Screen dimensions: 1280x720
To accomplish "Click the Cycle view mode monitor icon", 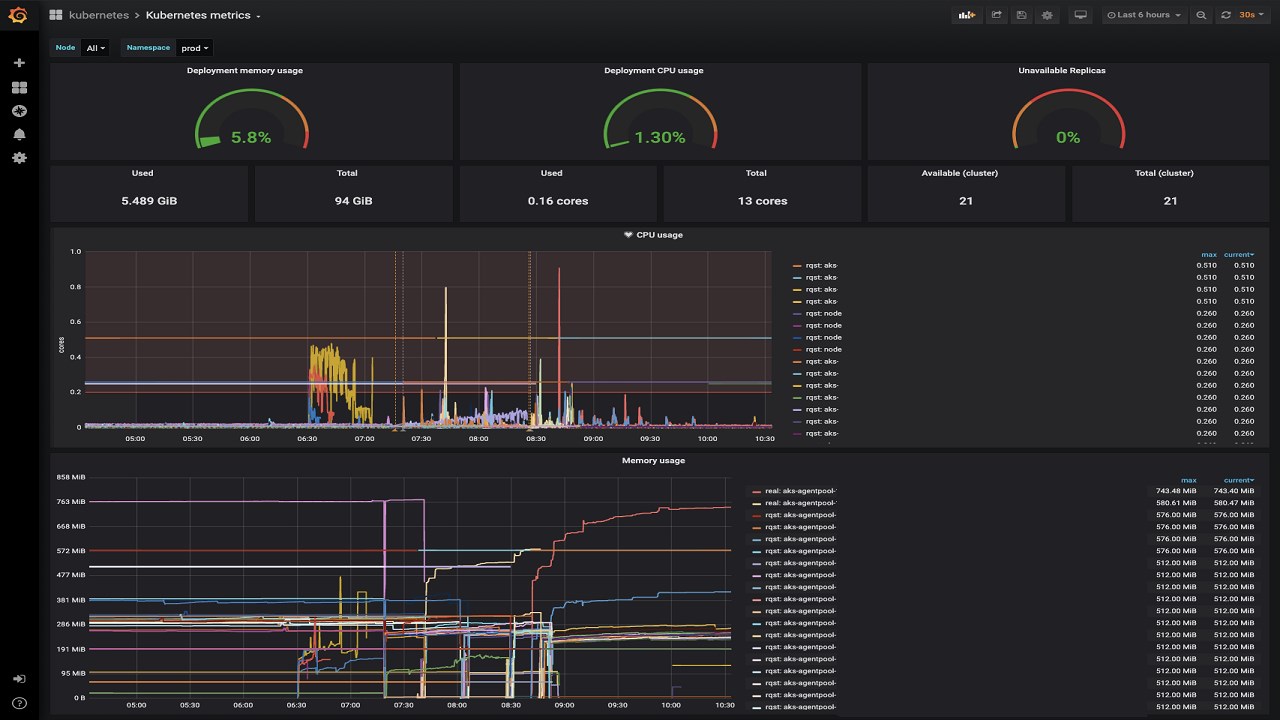I will coord(1080,15).
